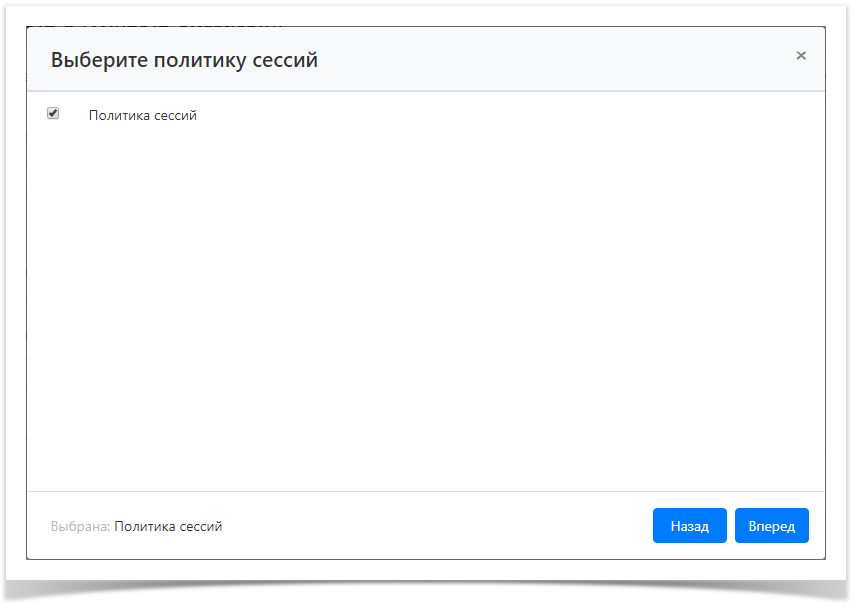Close the session policy dialog with X

801,56
